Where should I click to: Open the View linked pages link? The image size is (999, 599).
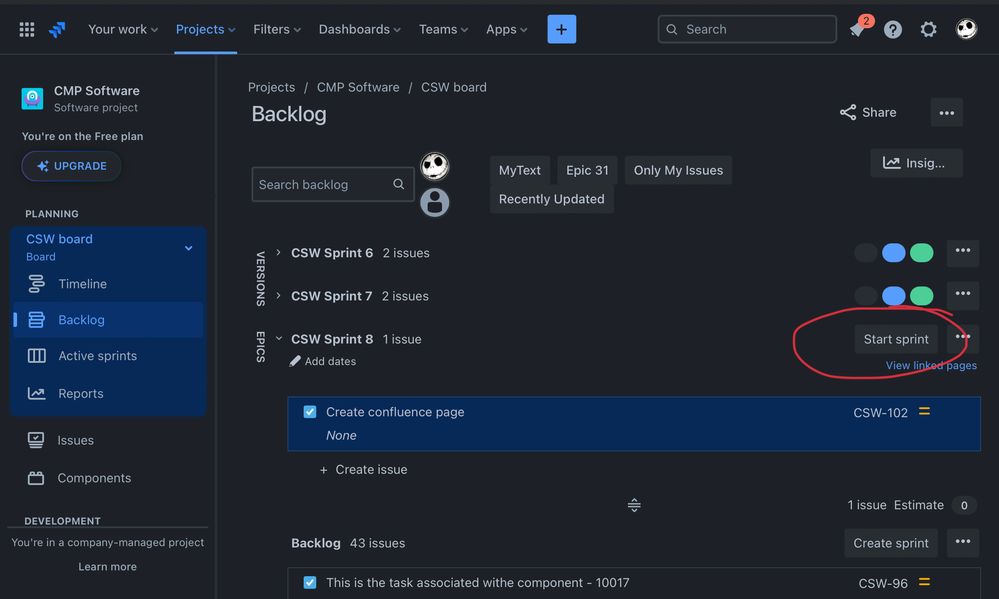[x=931, y=365]
